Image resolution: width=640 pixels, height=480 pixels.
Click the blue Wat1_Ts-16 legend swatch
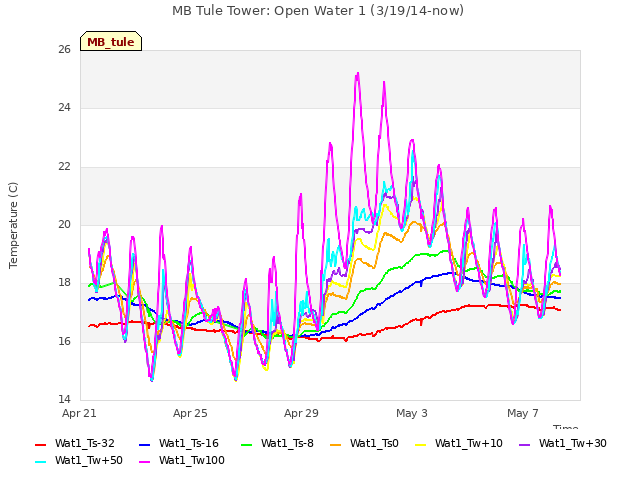point(144,444)
